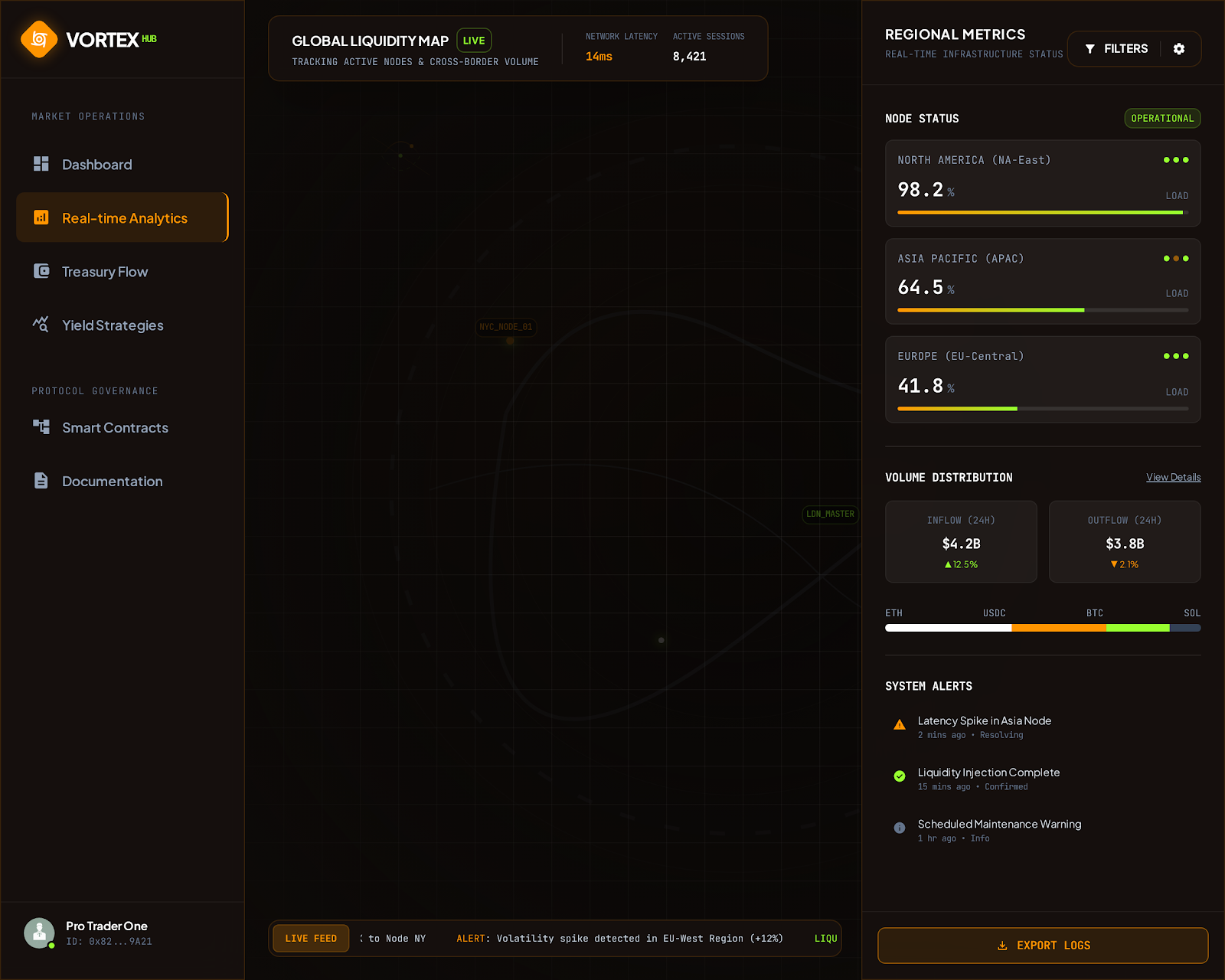
Task: Toggle the OPERATIONAL status badge
Action: (x=1162, y=118)
